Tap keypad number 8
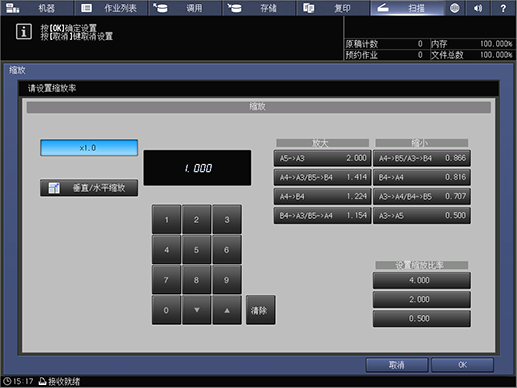517x388 pixels. (196, 280)
